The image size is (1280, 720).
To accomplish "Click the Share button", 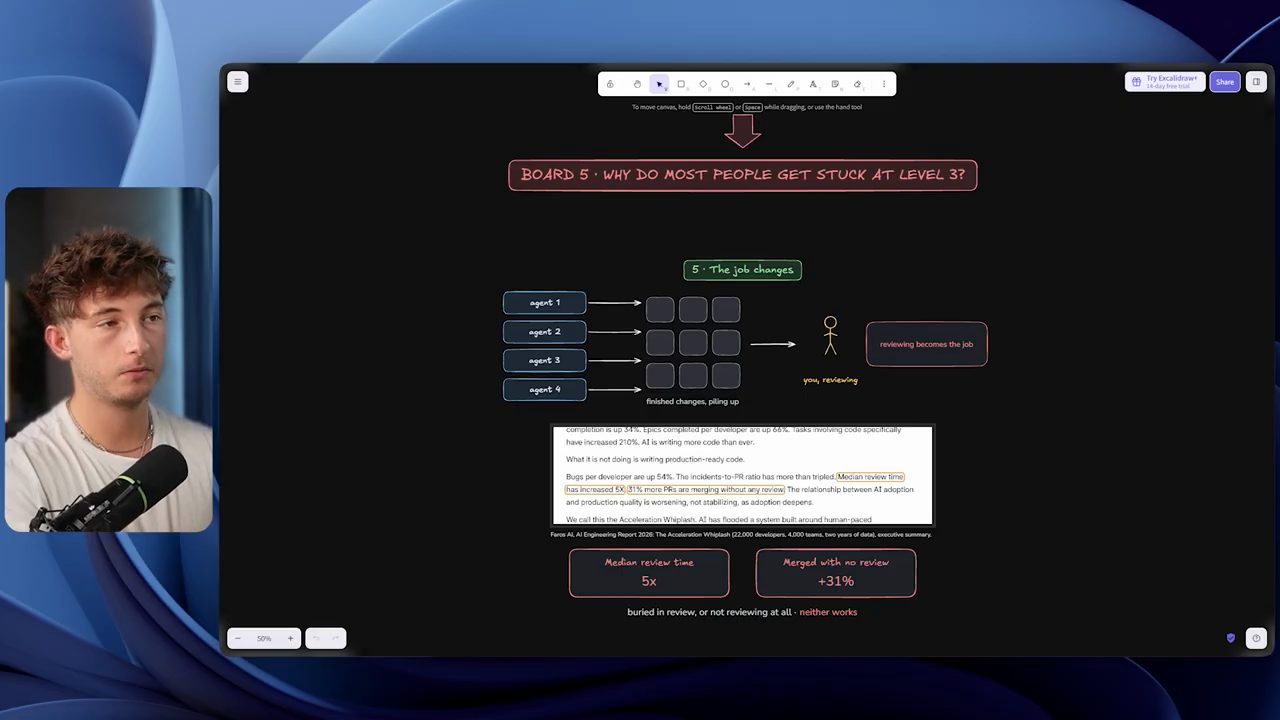I will [x=1225, y=82].
